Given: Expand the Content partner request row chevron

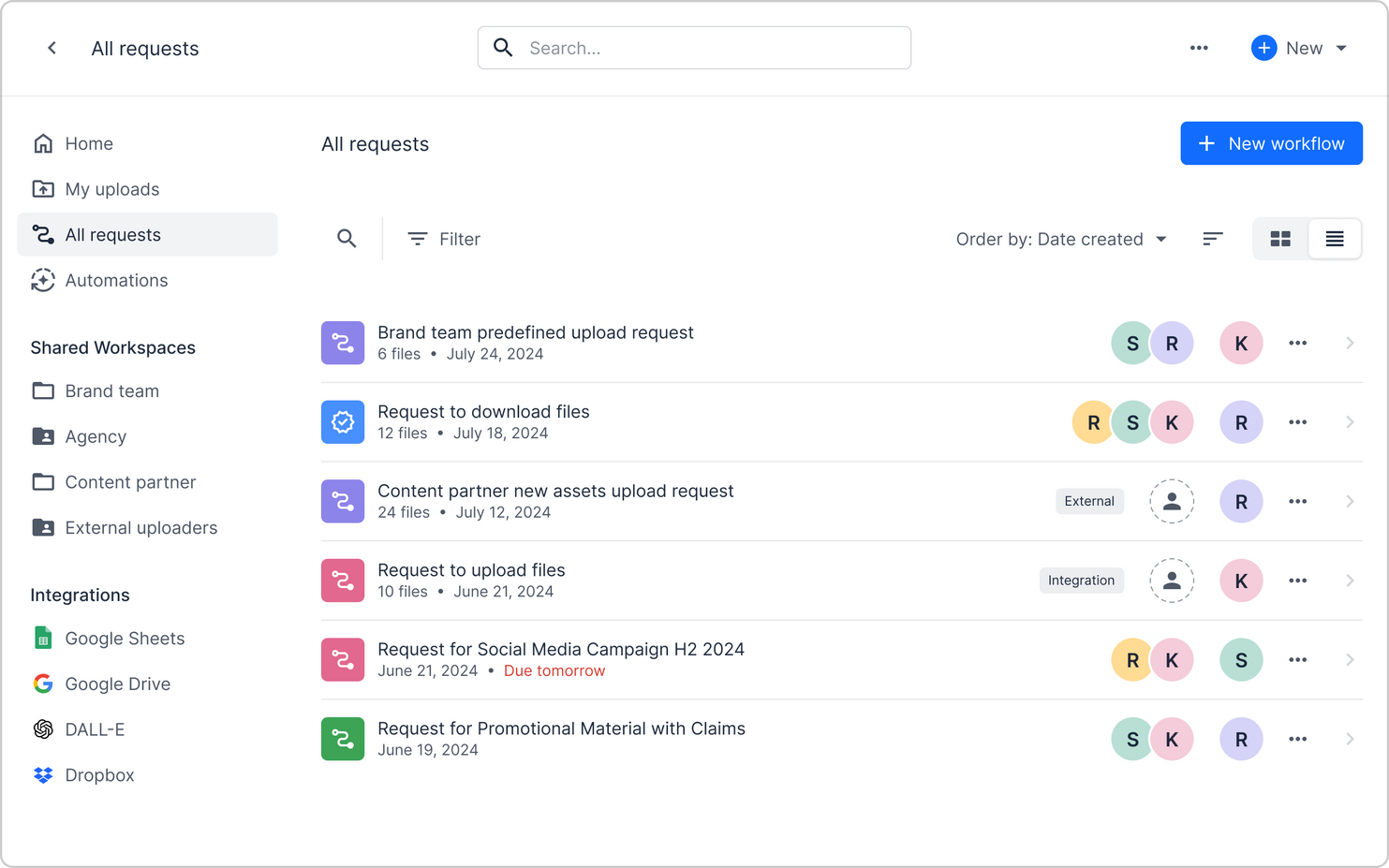Looking at the screenshot, I should (x=1350, y=502).
